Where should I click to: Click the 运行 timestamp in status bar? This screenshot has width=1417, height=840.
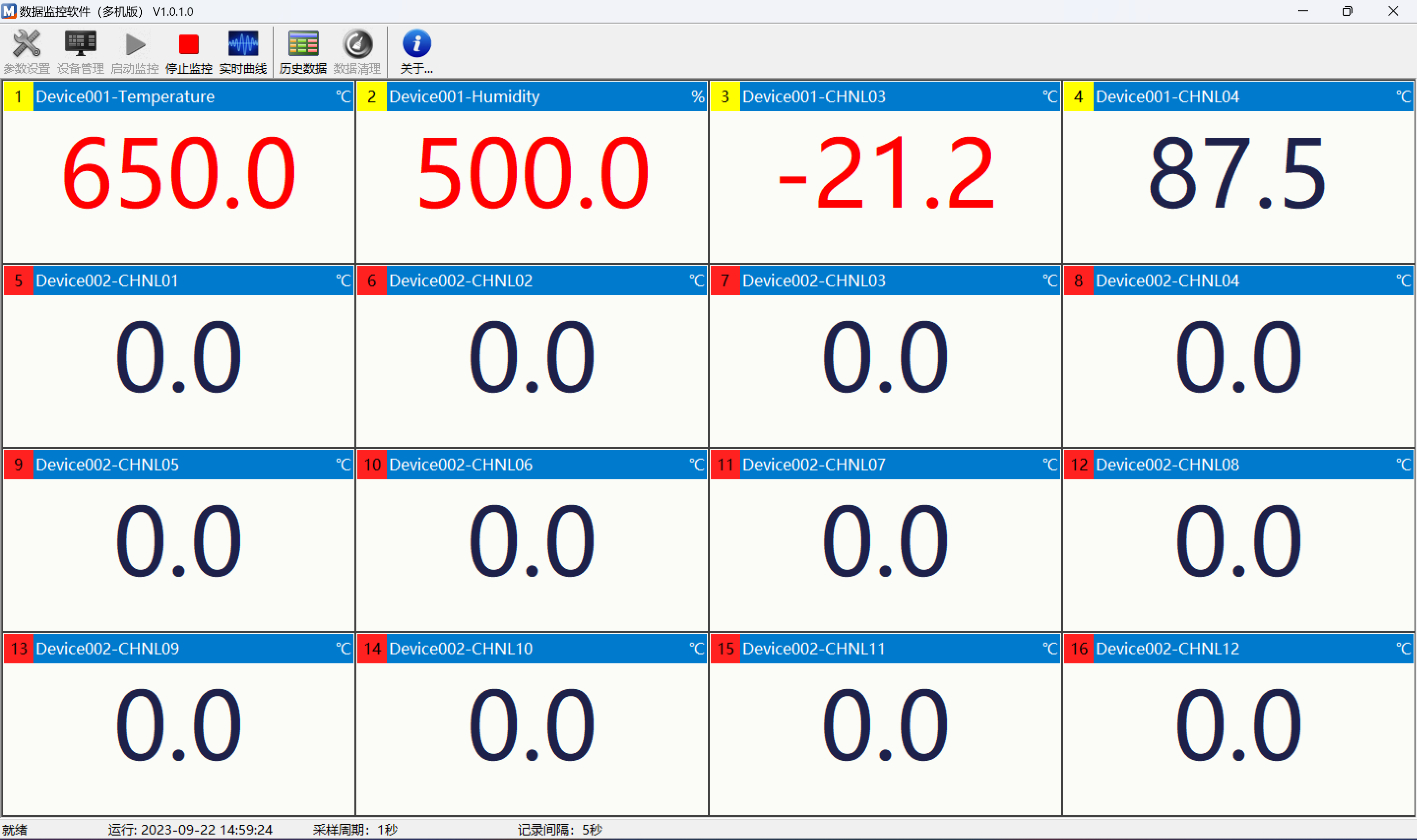190,830
